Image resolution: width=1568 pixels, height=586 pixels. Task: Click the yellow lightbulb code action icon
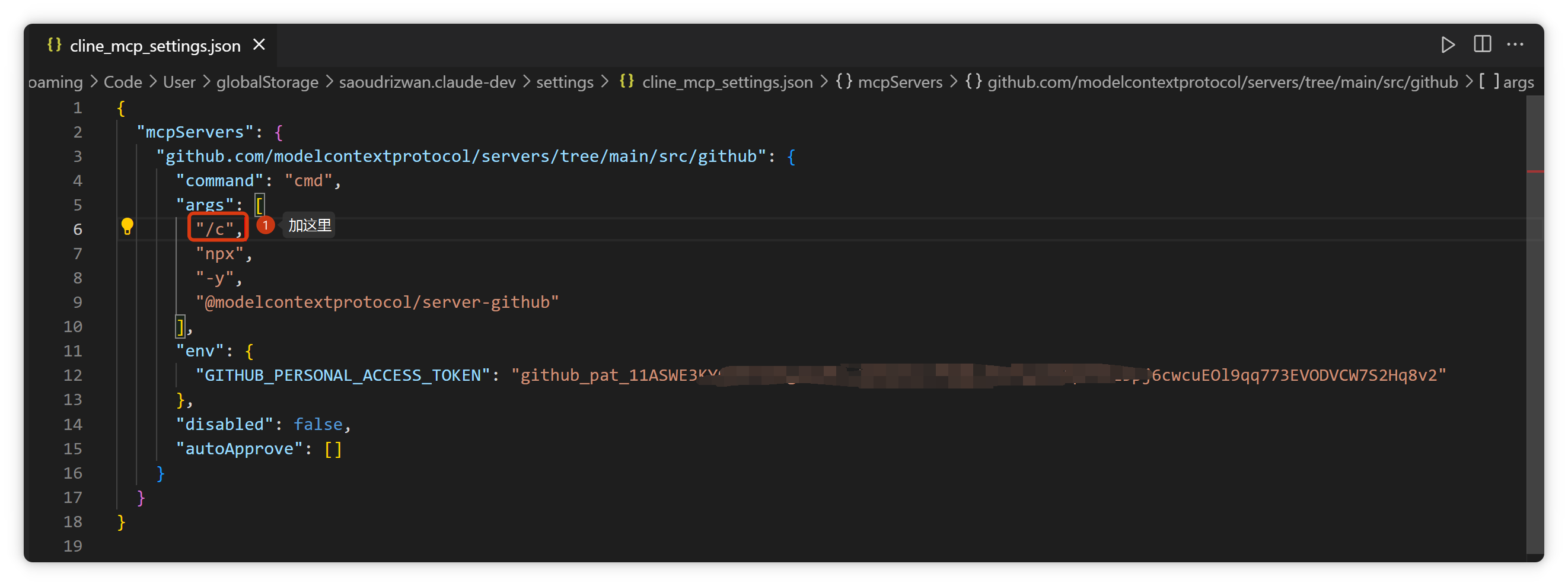[126, 227]
